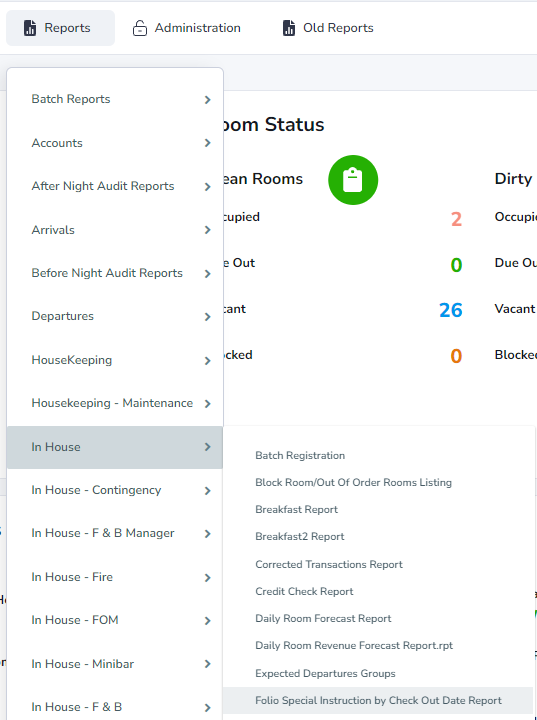Screen dimensions: 537x720
Task: Click the Vacant clean rooms count 26
Action: (451, 310)
